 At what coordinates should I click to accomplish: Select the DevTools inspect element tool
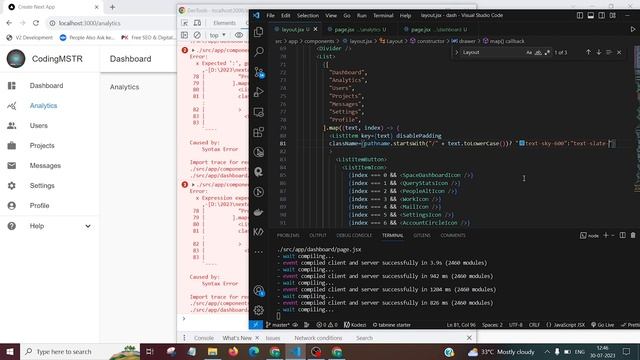(185, 23)
